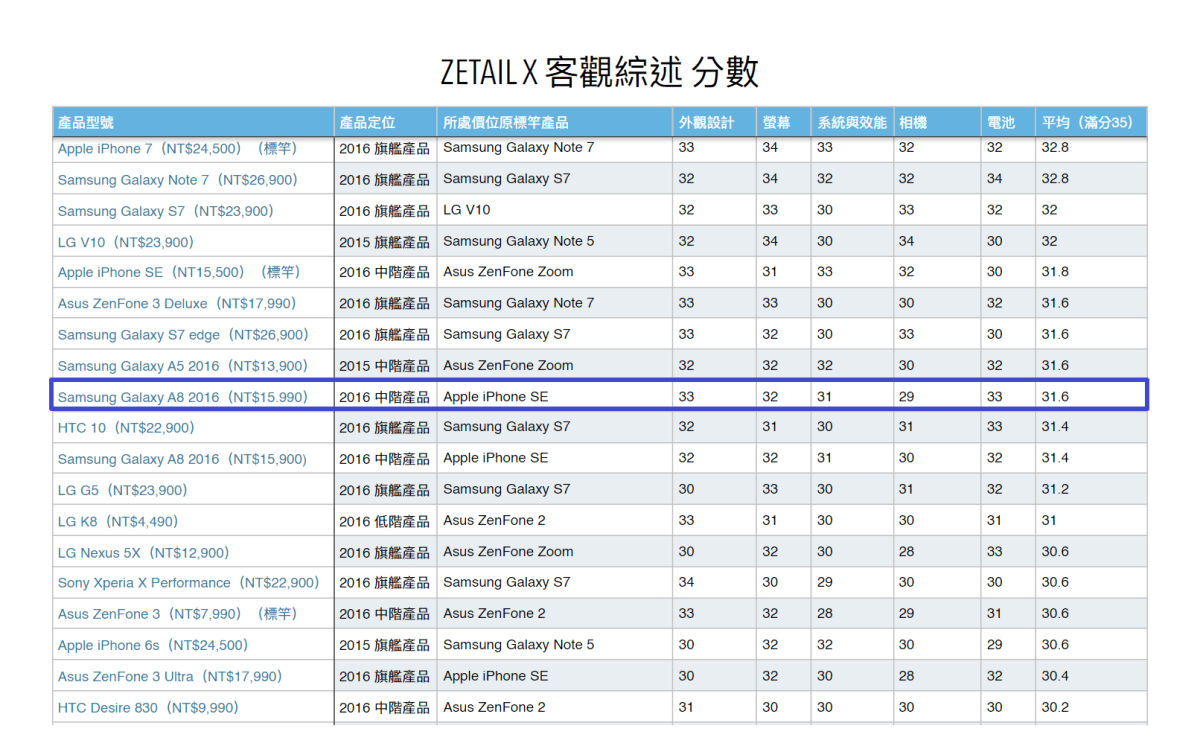Open the Apple iPhone 7 (NT$24,500) product link
This screenshot has height=752, width=1200.
pyautogui.click(x=177, y=149)
